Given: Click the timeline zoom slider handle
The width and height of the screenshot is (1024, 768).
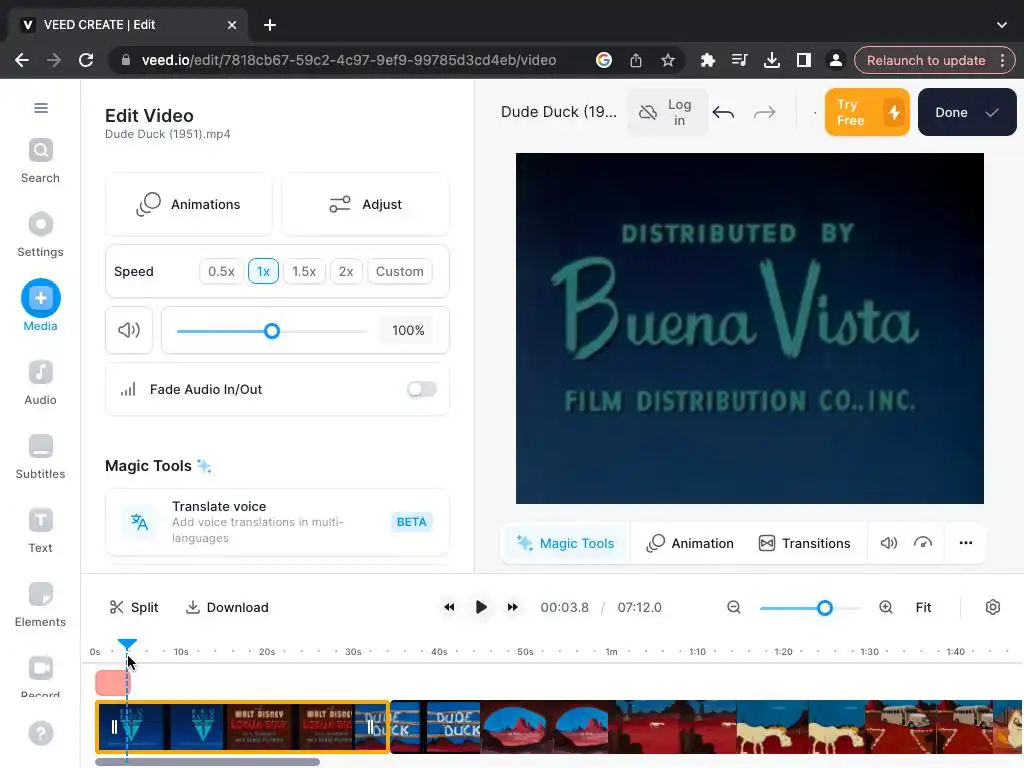Looking at the screenshot, I should pyautogui.click(x=824, y=608).
